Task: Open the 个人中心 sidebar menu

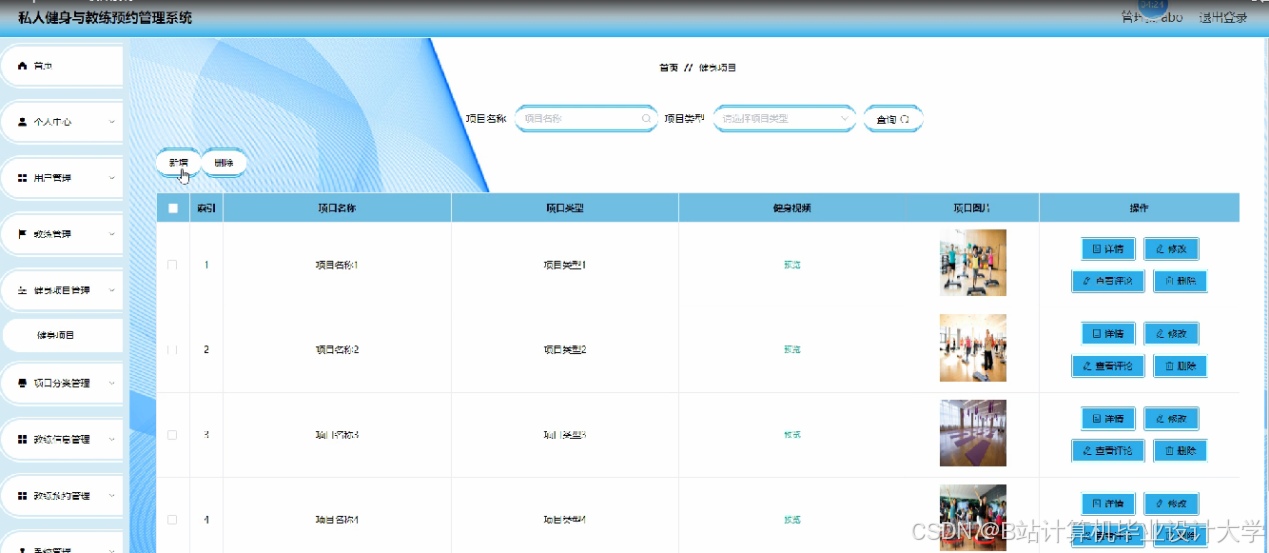Action: pos(62,122)
